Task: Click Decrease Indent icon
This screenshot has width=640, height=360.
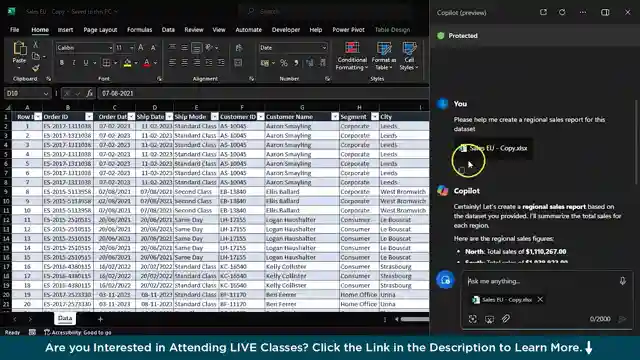Action: tap(209, 62)
